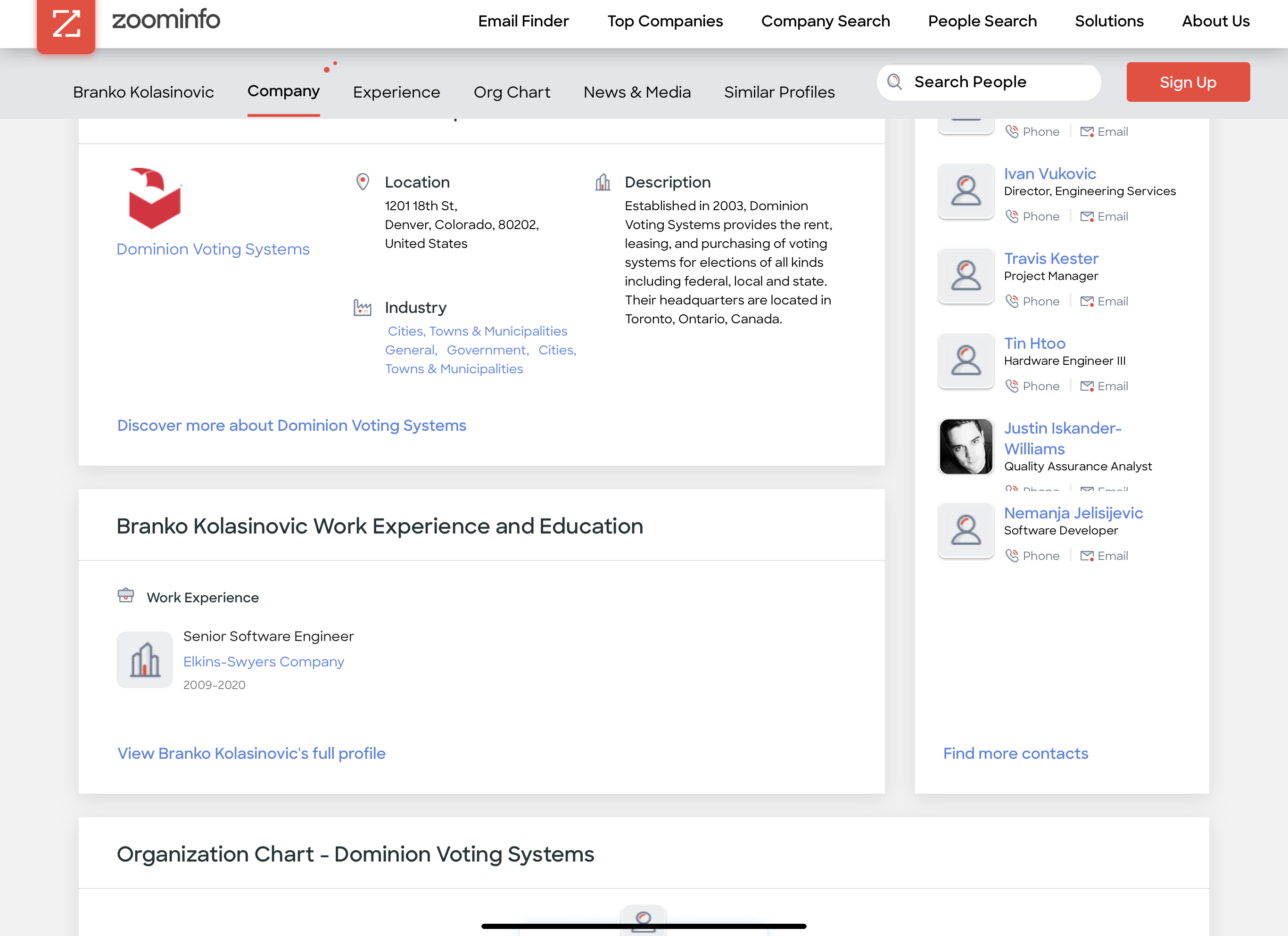
Task: Click 'Hardware Engineer III' title text
Action: (1064, 361)
